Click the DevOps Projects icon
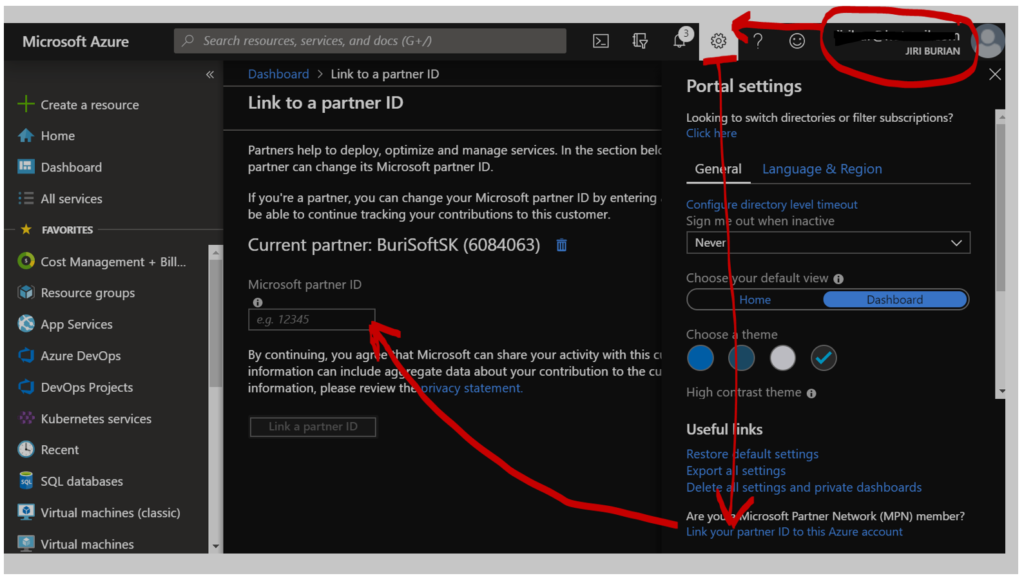This screenshot has height=578, width=1024. tap(26, 387)
